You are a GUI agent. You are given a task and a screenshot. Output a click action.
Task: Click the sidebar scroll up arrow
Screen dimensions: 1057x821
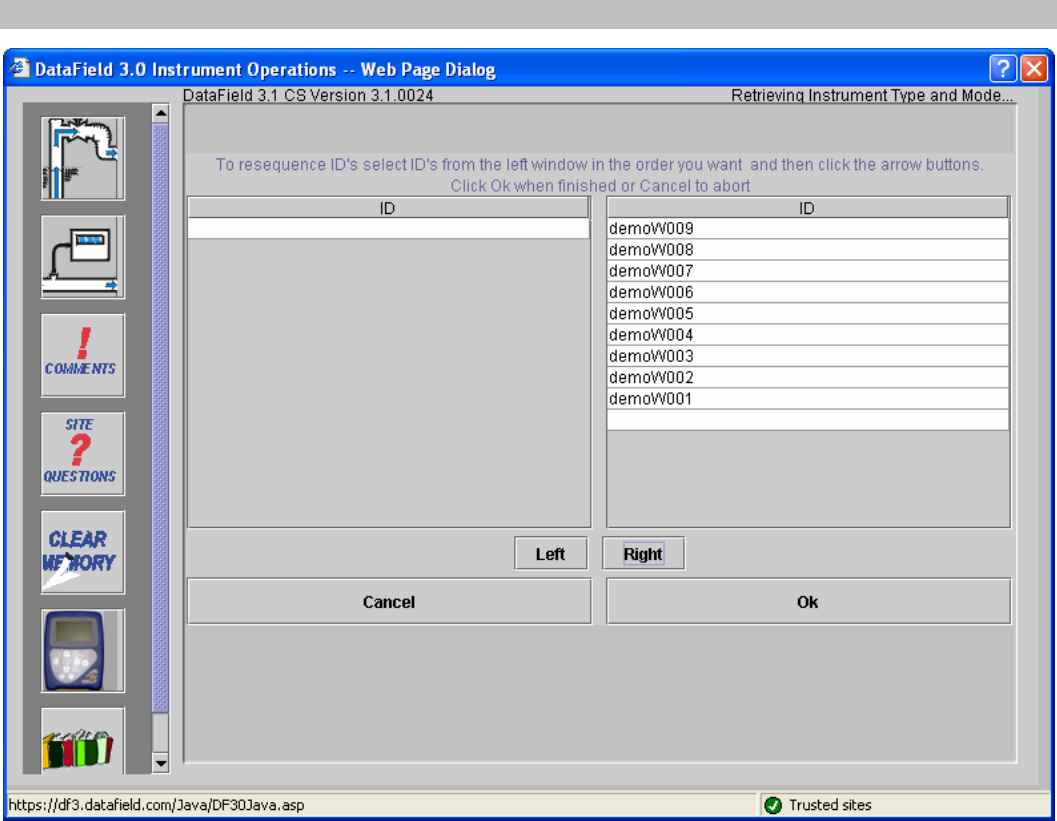[x=160, y=113]
